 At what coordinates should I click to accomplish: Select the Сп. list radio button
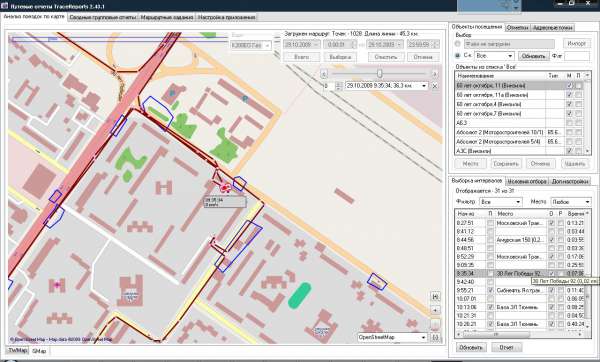pyautogui.click(x=457, y=55)
